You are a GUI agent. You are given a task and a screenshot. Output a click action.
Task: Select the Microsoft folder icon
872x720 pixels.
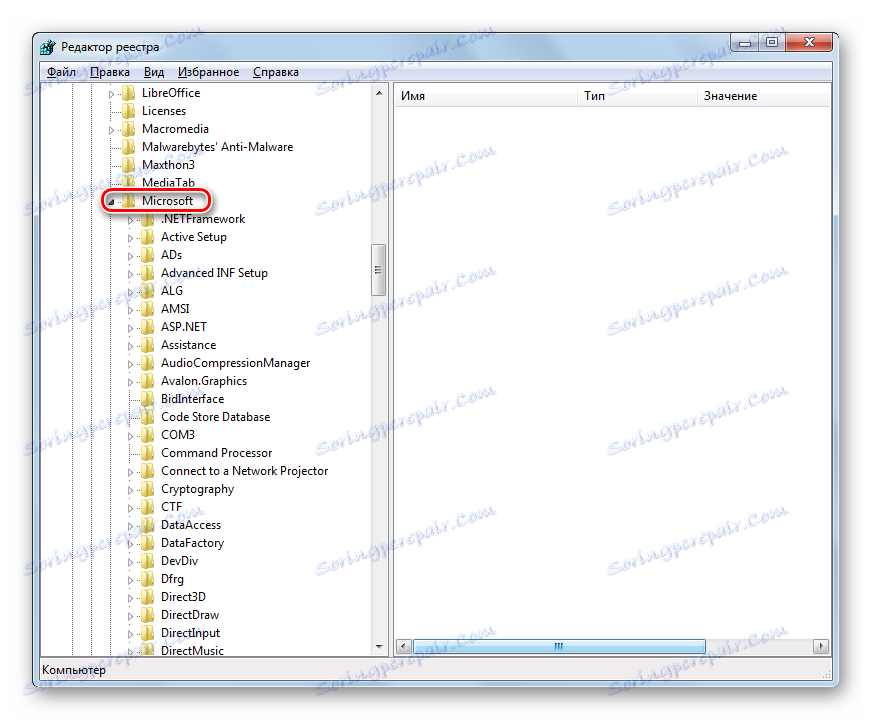128,201
